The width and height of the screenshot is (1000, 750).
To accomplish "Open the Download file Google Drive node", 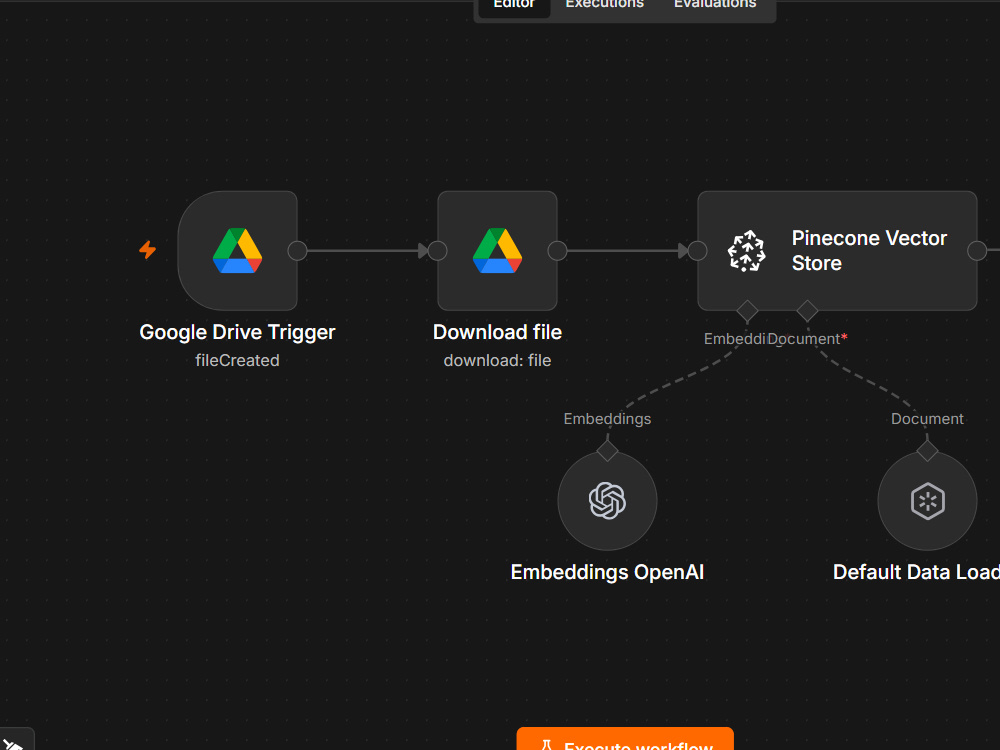I will tap(497, 251).
